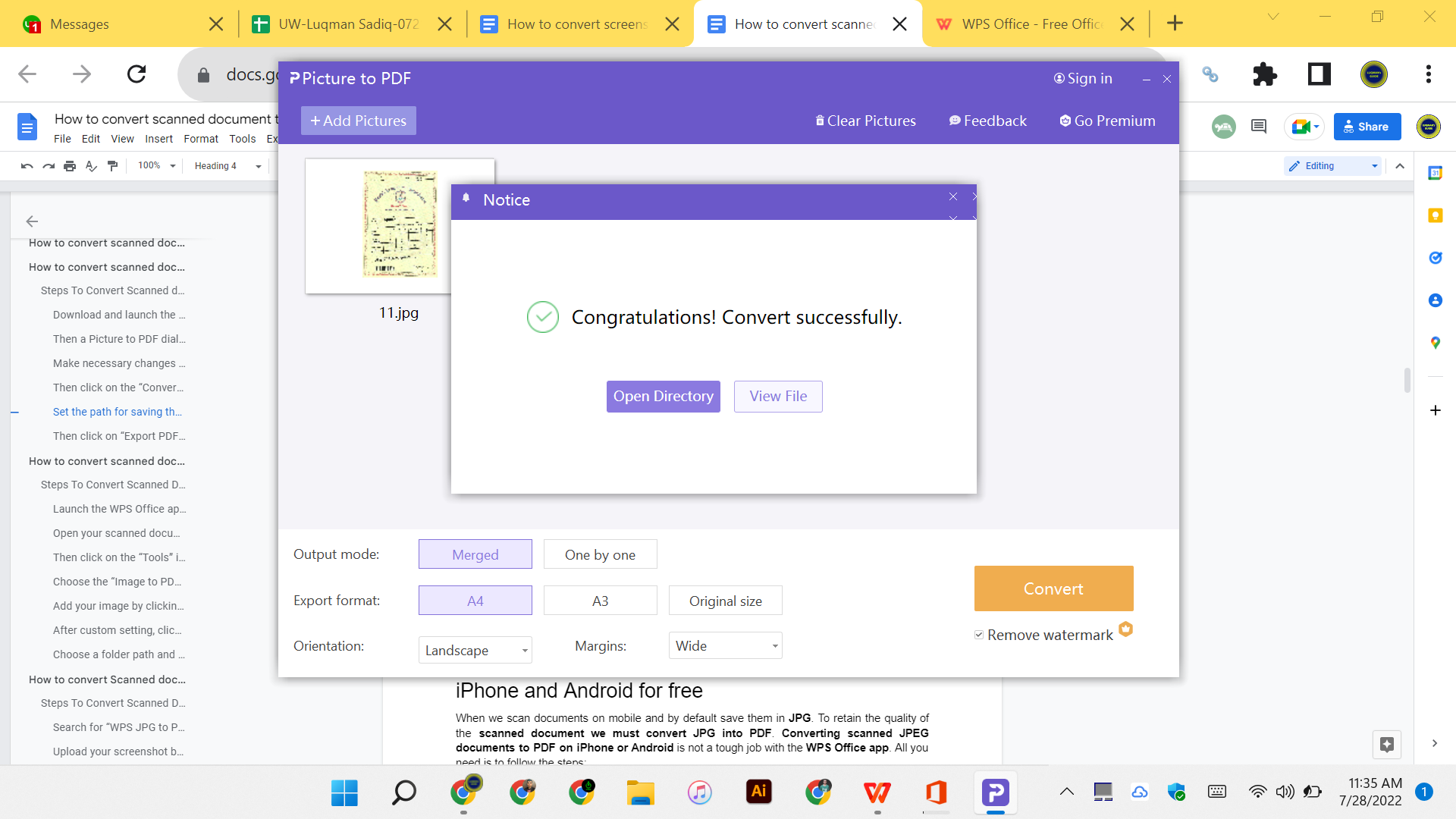Open the Format menu in Google Docs
The image size is (1456, 819).
201,139
